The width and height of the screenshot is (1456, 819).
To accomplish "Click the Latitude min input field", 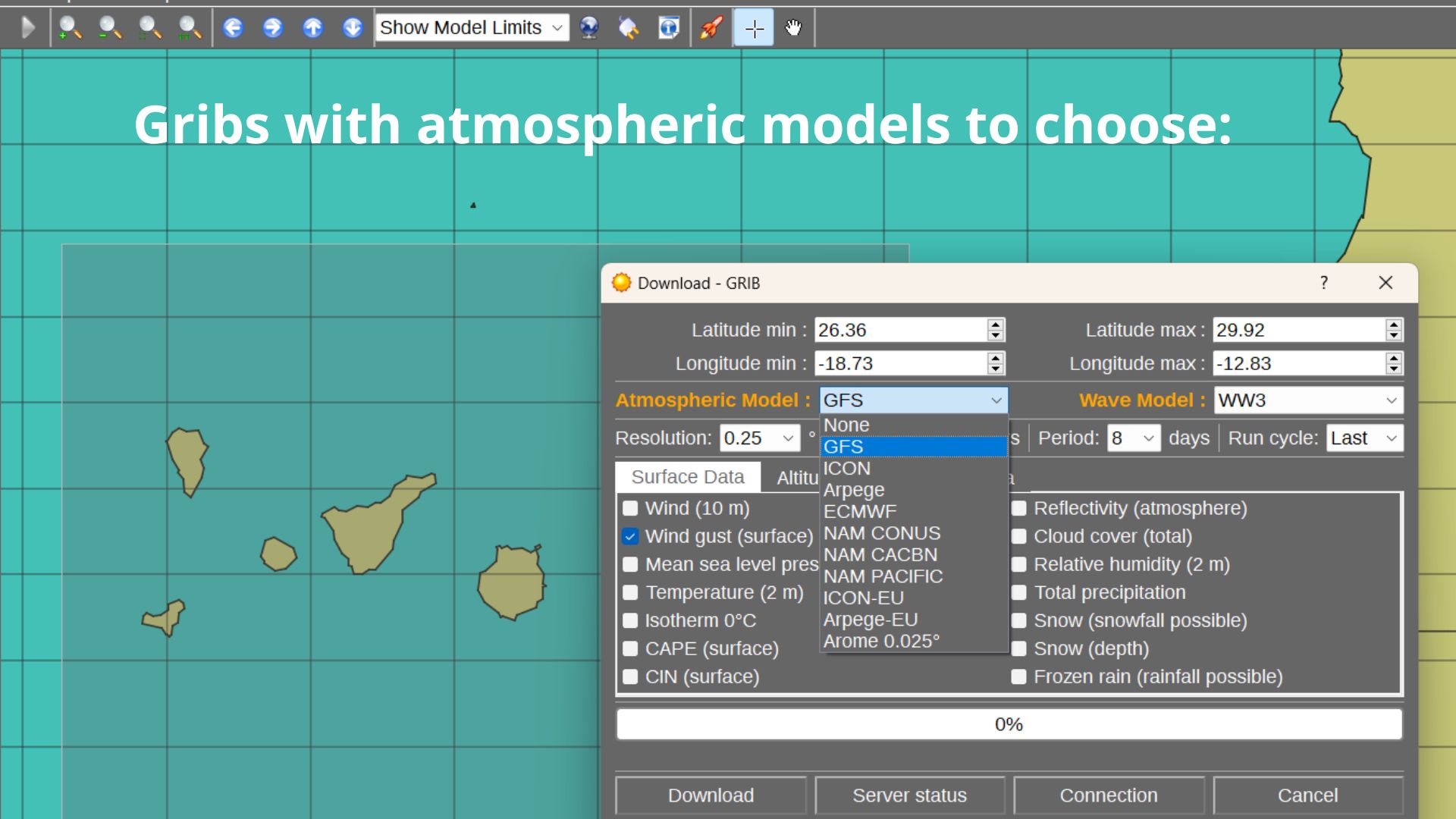I will (x=900, y=330).
